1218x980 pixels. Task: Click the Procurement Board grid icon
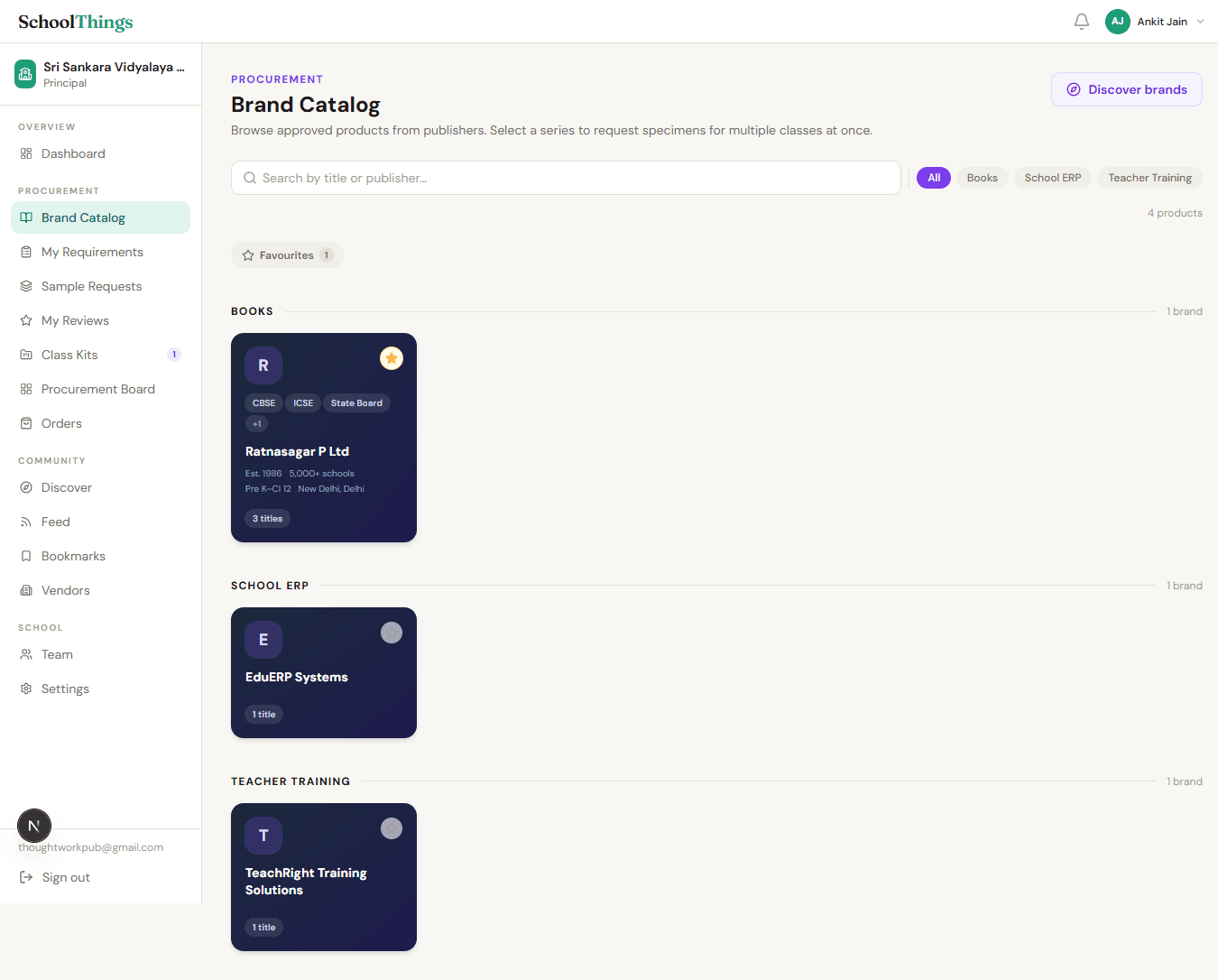tap(26, 389)
